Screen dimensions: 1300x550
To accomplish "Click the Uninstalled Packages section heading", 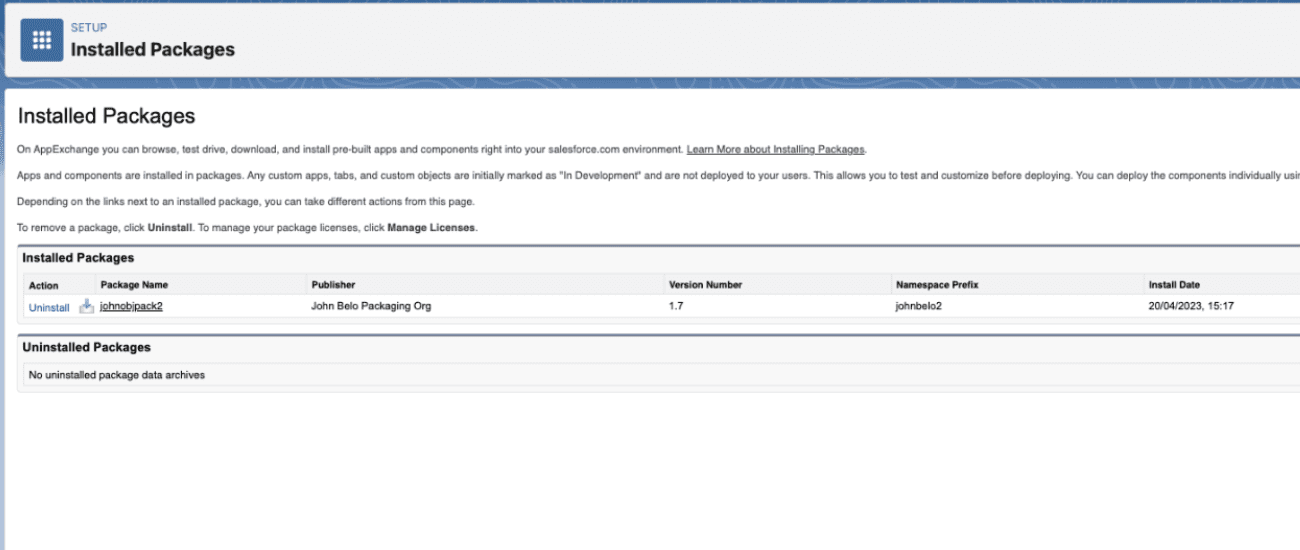I will coord(86,347).
